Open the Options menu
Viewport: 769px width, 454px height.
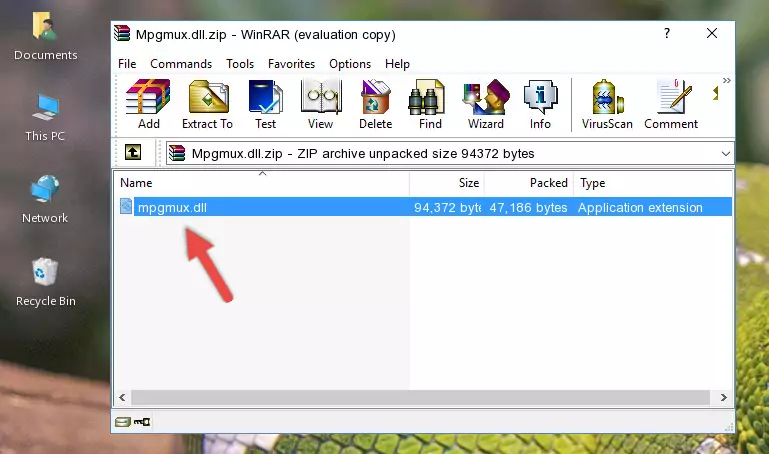click(x=350, y=64)
